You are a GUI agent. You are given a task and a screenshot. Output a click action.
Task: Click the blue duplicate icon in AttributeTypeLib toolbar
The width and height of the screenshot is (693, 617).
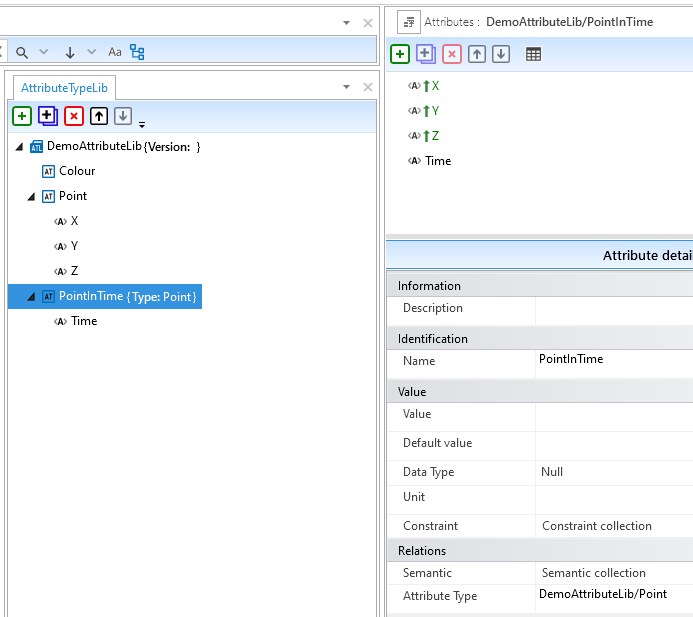coord(47,116)
